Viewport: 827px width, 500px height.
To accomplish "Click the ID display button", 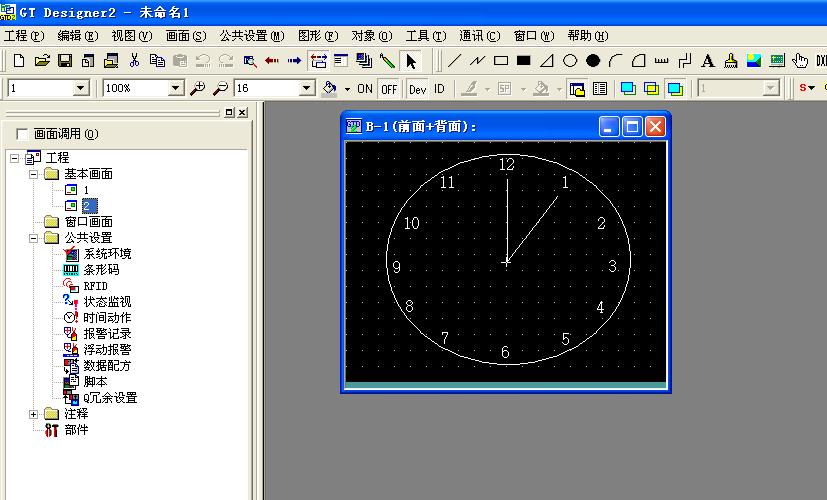I will 439,89.
